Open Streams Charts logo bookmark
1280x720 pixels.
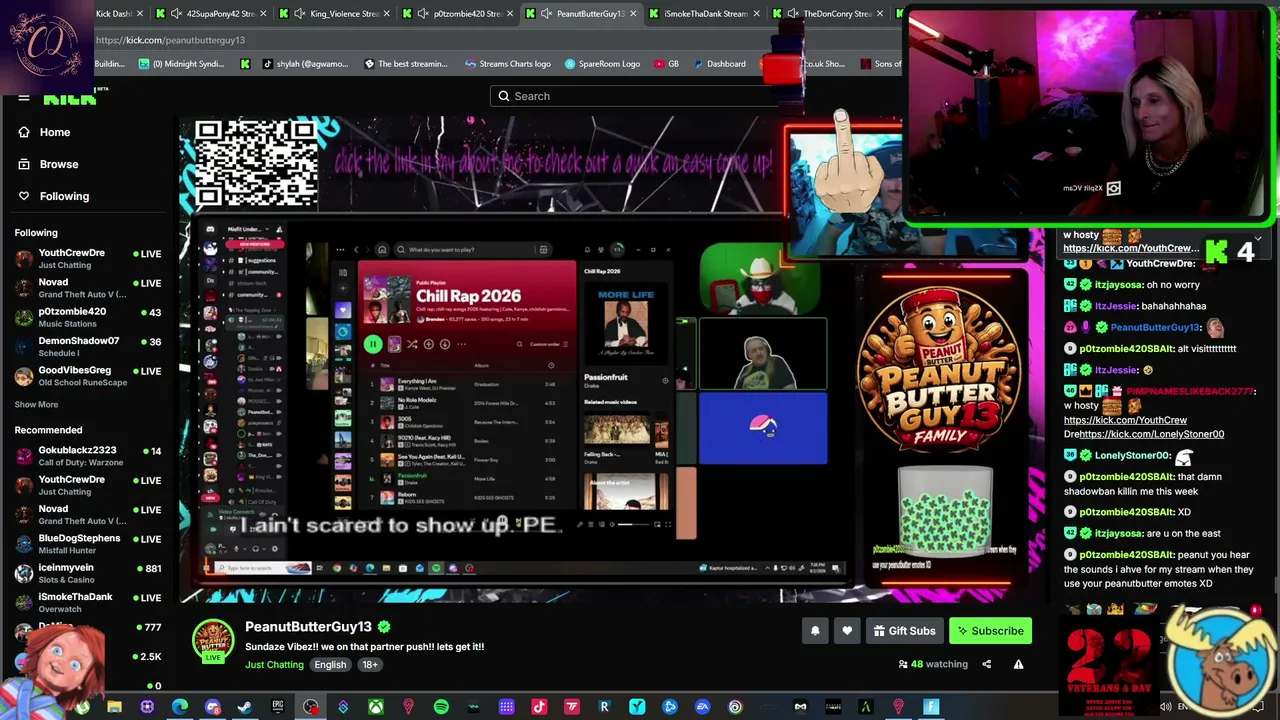point(507,64)
